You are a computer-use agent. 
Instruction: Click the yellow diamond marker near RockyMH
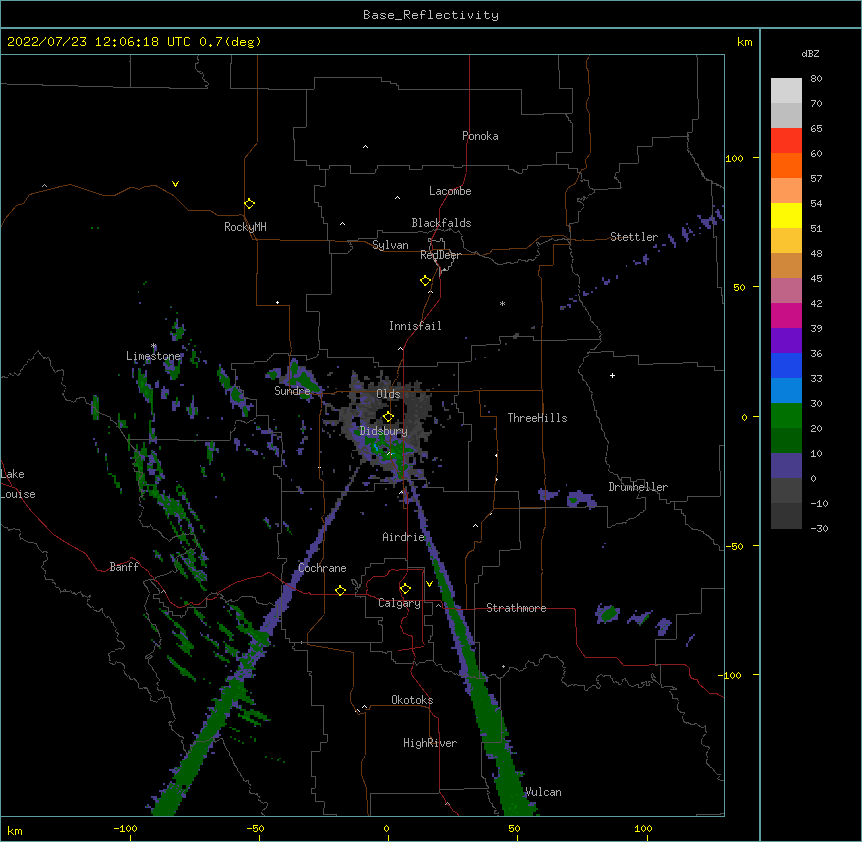249,204
